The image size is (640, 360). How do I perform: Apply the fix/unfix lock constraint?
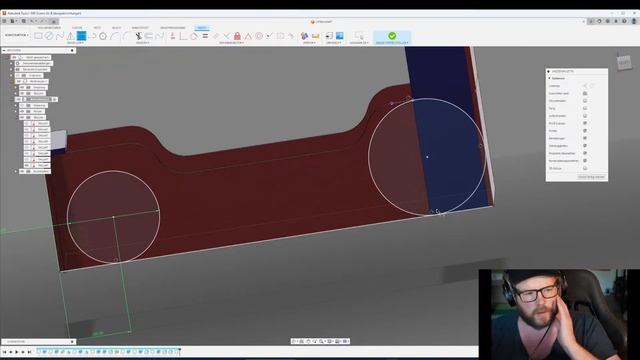click(237, 36)
